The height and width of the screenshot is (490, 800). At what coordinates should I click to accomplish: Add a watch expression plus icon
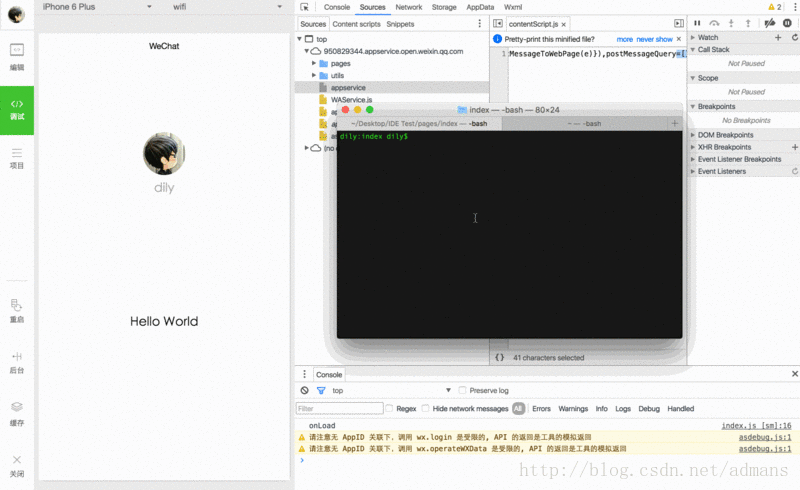(778, 37)
